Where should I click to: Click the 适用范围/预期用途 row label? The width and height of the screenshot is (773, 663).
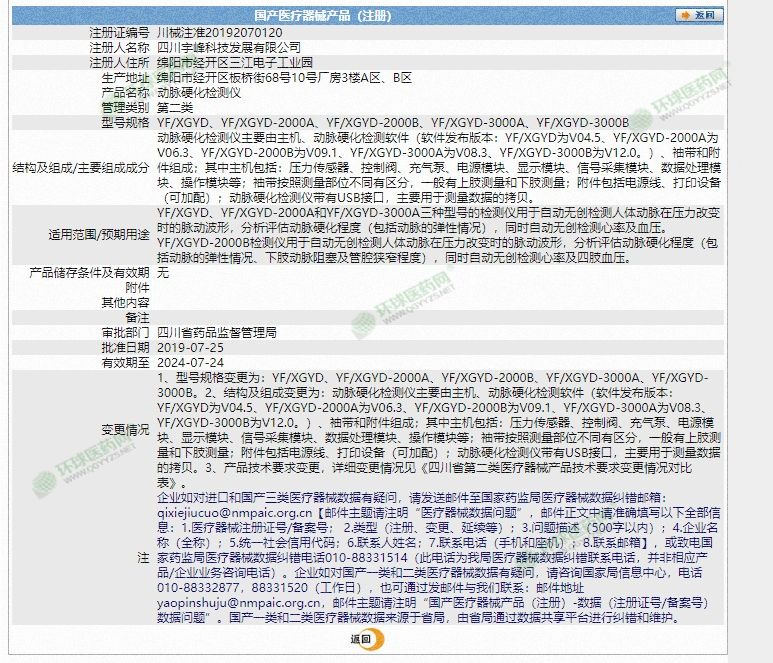click(99, 235)
